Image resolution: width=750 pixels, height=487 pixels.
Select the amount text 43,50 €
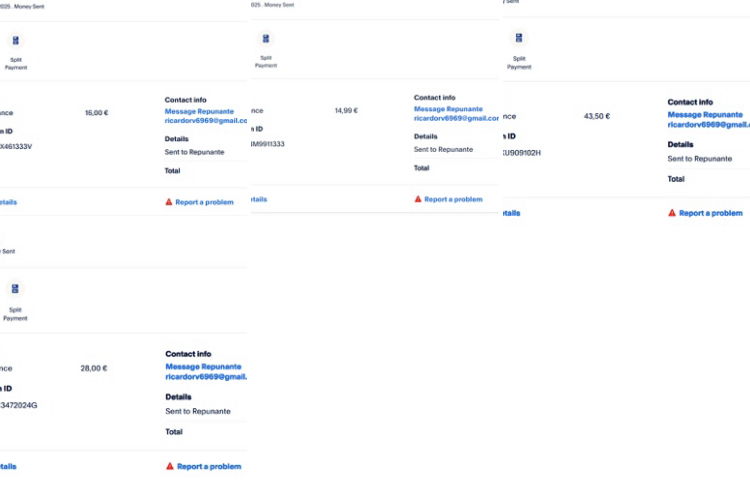coord(597,116)
